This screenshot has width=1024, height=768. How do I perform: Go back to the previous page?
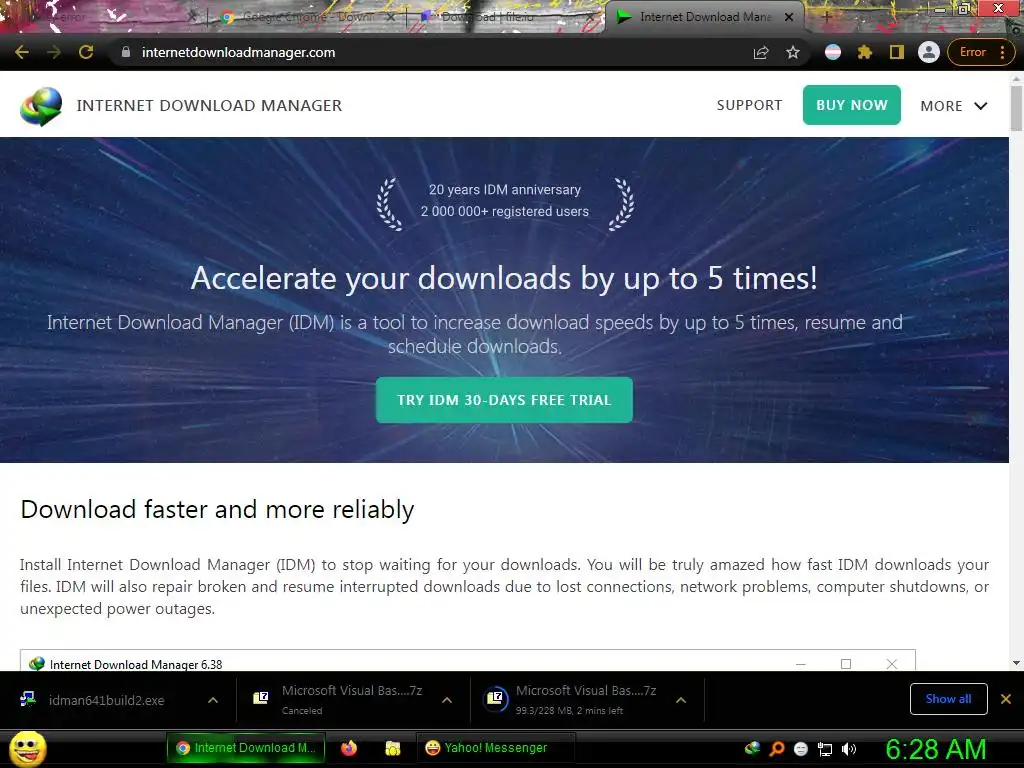[22, 52]
